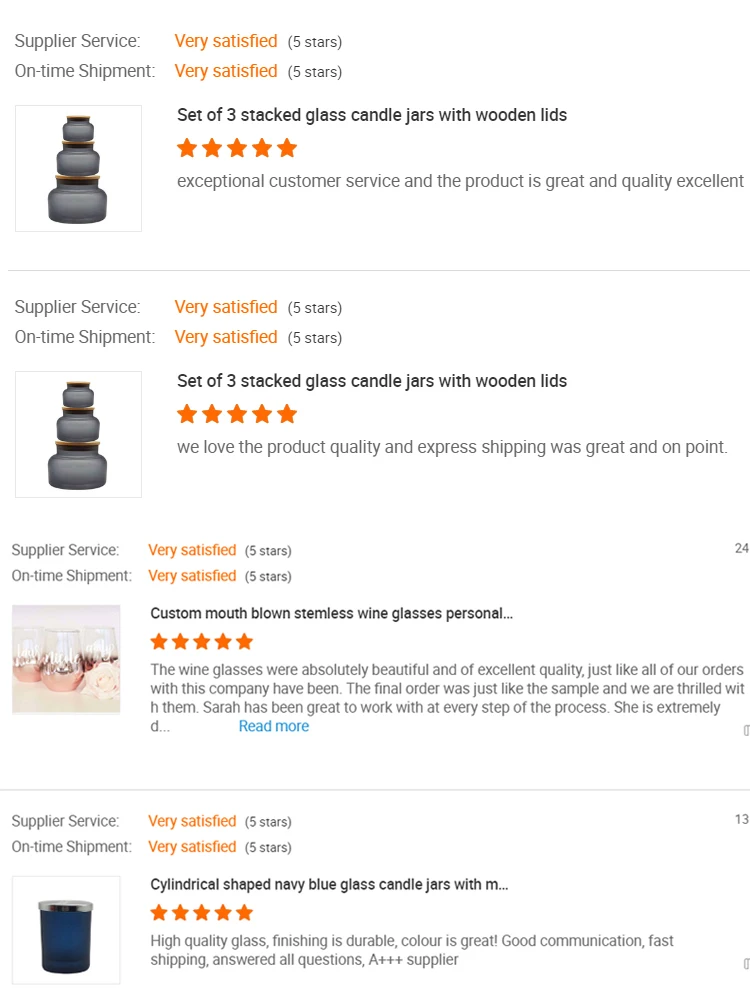This screenshot has width=750, height=1000.
Task: Open the rose gold wine glasses thumbnail
Action: click(66, 659)
